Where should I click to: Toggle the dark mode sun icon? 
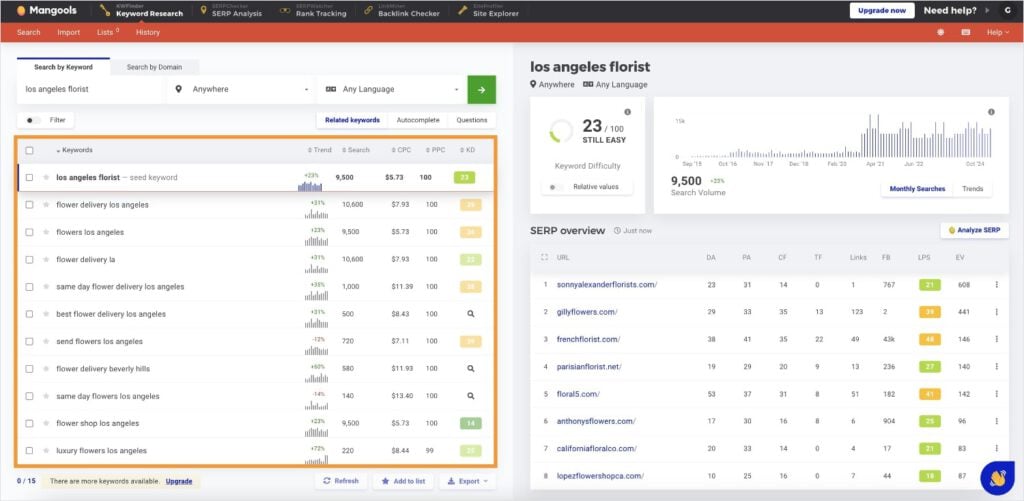pos(940,32)
